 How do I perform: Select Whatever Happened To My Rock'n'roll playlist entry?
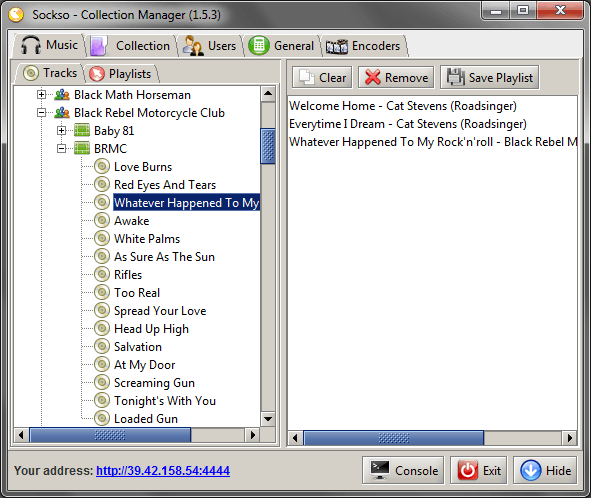pyautogui.click(x=432, y=142)
